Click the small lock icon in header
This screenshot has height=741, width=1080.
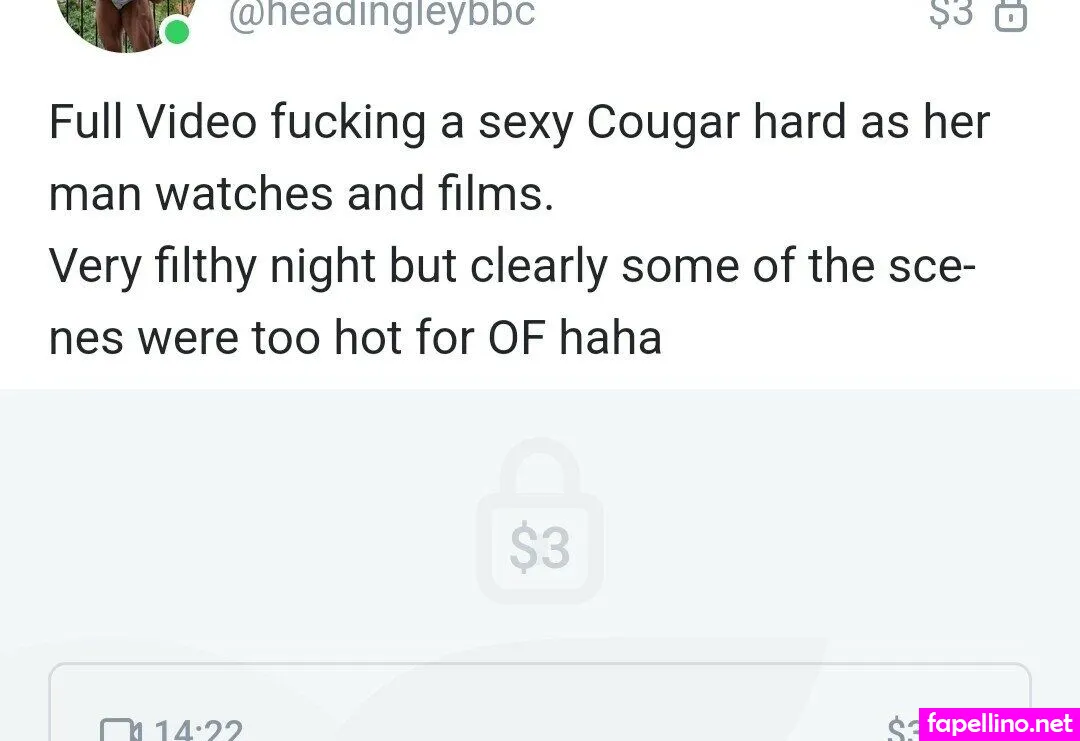1010,15
